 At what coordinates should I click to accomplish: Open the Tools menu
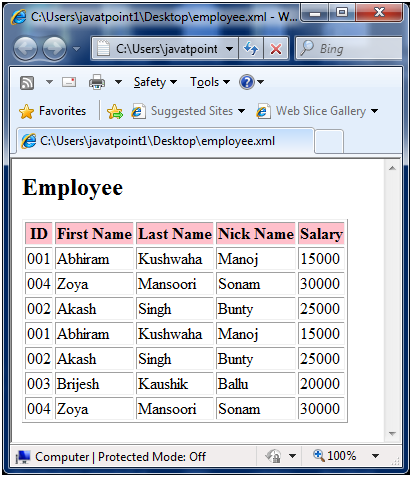click(x=210, y=82)
